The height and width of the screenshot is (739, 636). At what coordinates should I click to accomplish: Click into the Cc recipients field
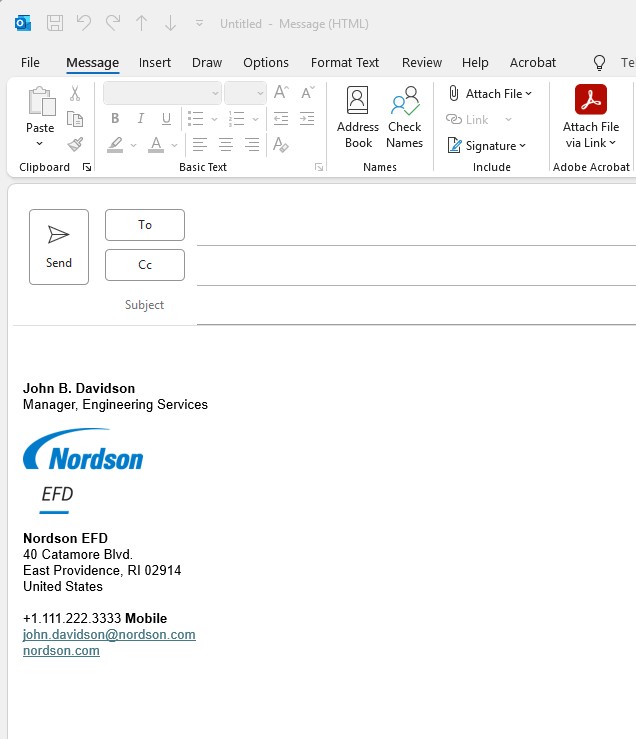click(x=416, y=266)
